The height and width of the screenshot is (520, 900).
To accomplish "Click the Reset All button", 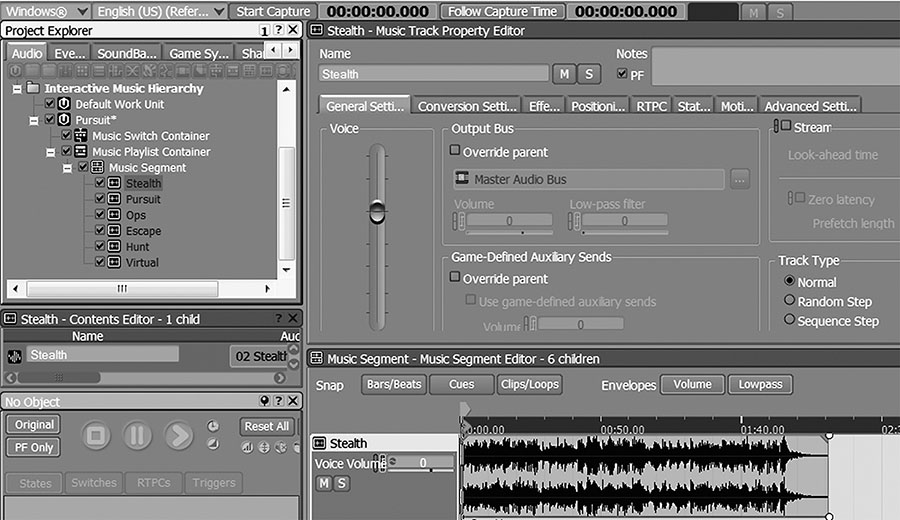I will click(x=267, y=426).
